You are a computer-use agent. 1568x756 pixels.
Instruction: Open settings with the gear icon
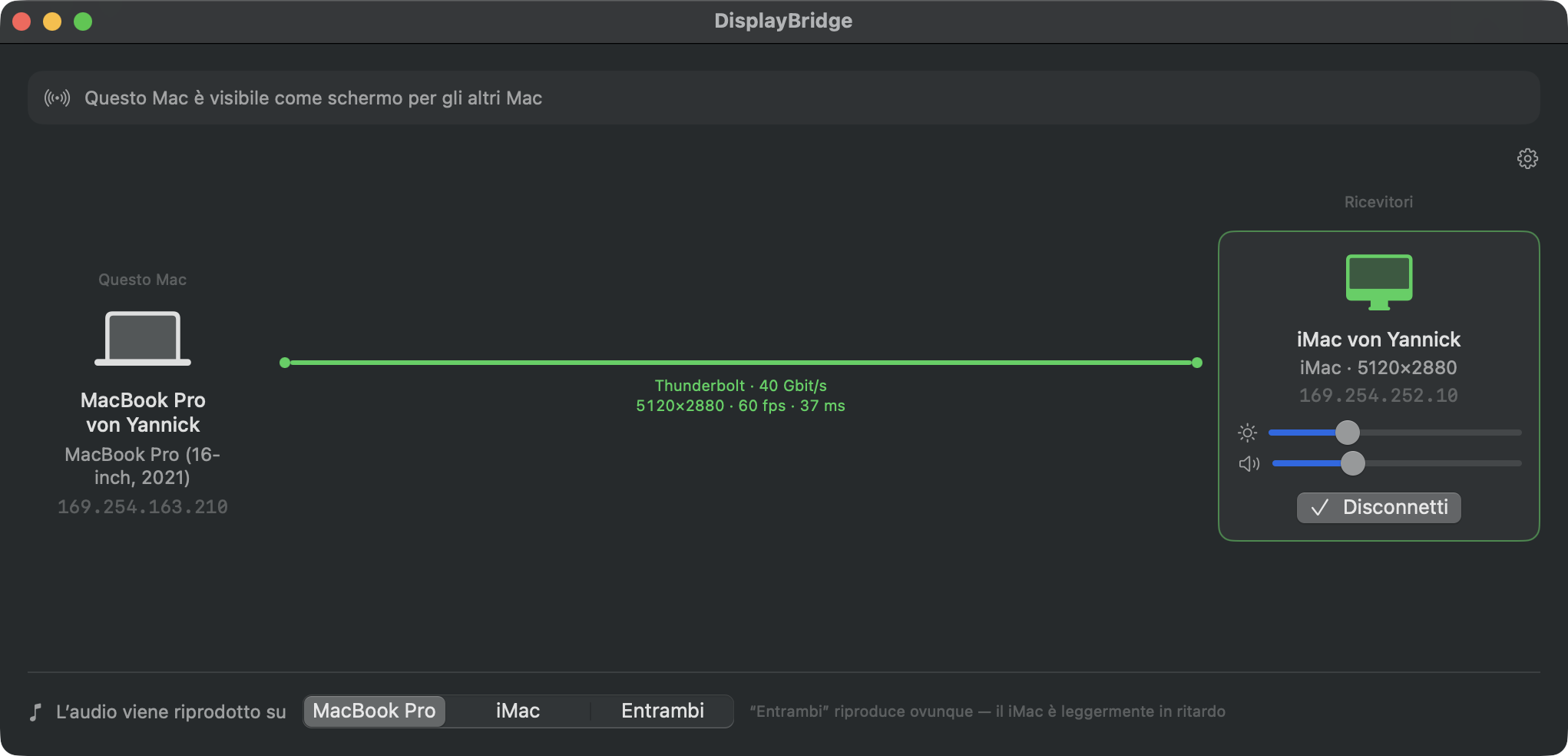click(x=1527, y=158)
